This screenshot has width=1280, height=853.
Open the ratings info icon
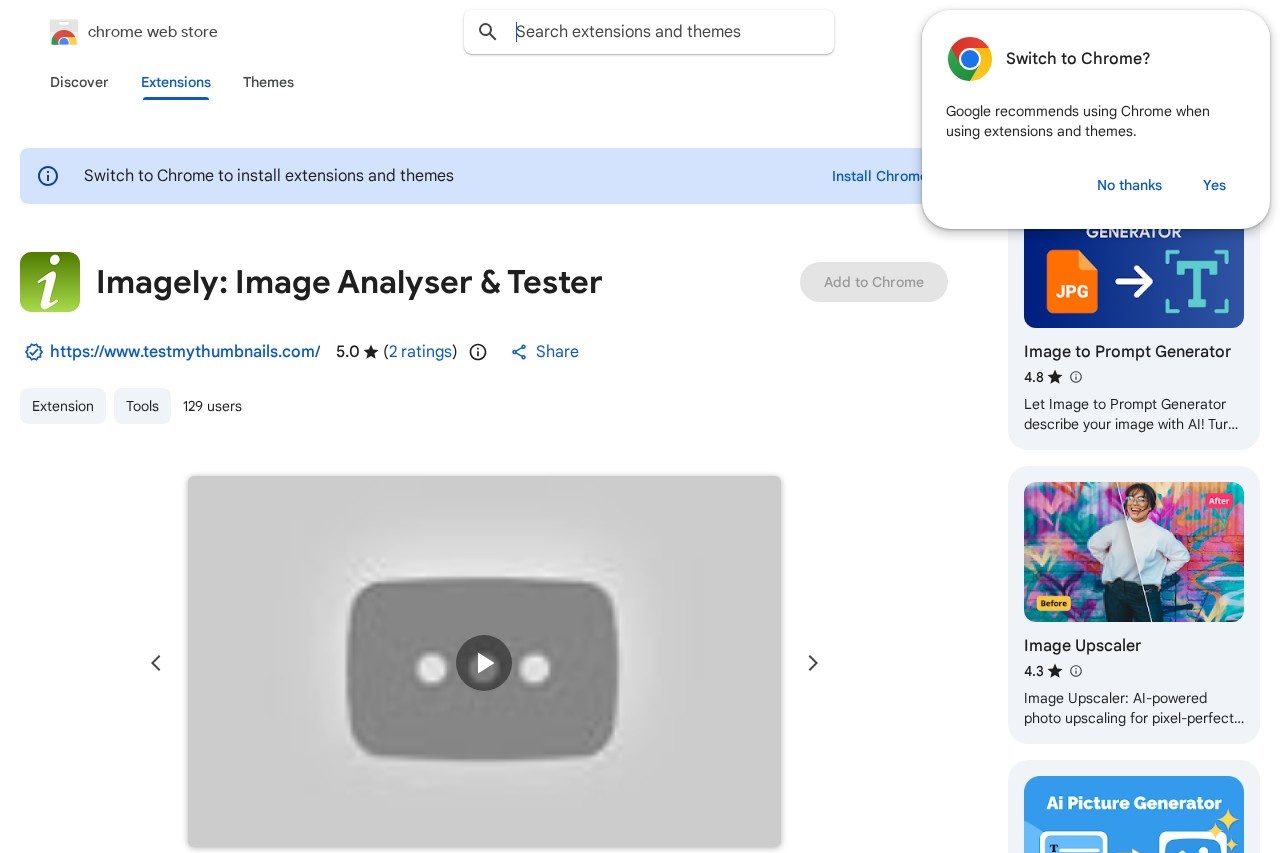point(478,352)
